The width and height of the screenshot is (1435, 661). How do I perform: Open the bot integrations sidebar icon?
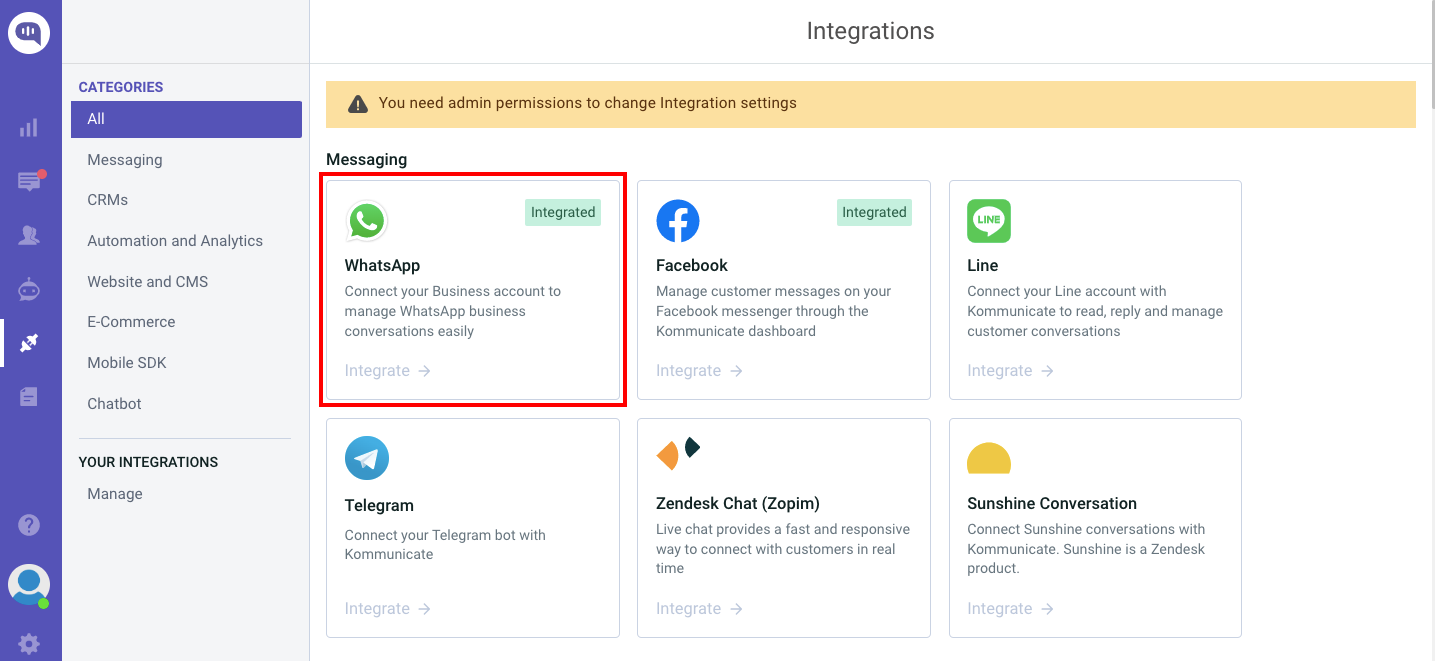(x=29, y=289)
